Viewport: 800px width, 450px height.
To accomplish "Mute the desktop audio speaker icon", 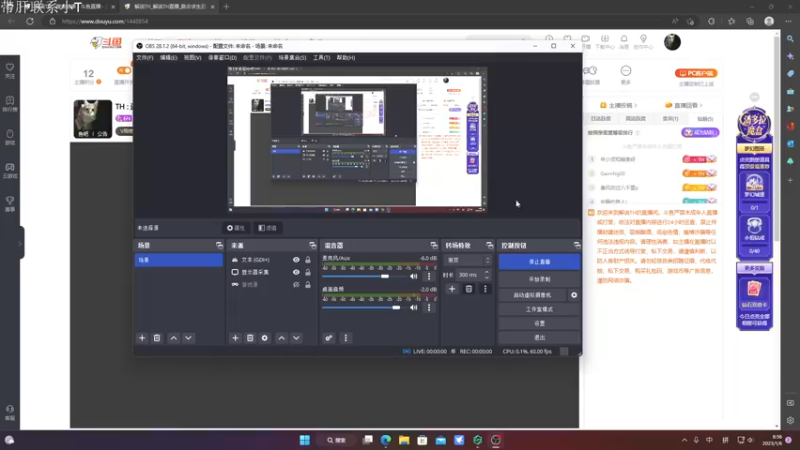I will [414, 308].
